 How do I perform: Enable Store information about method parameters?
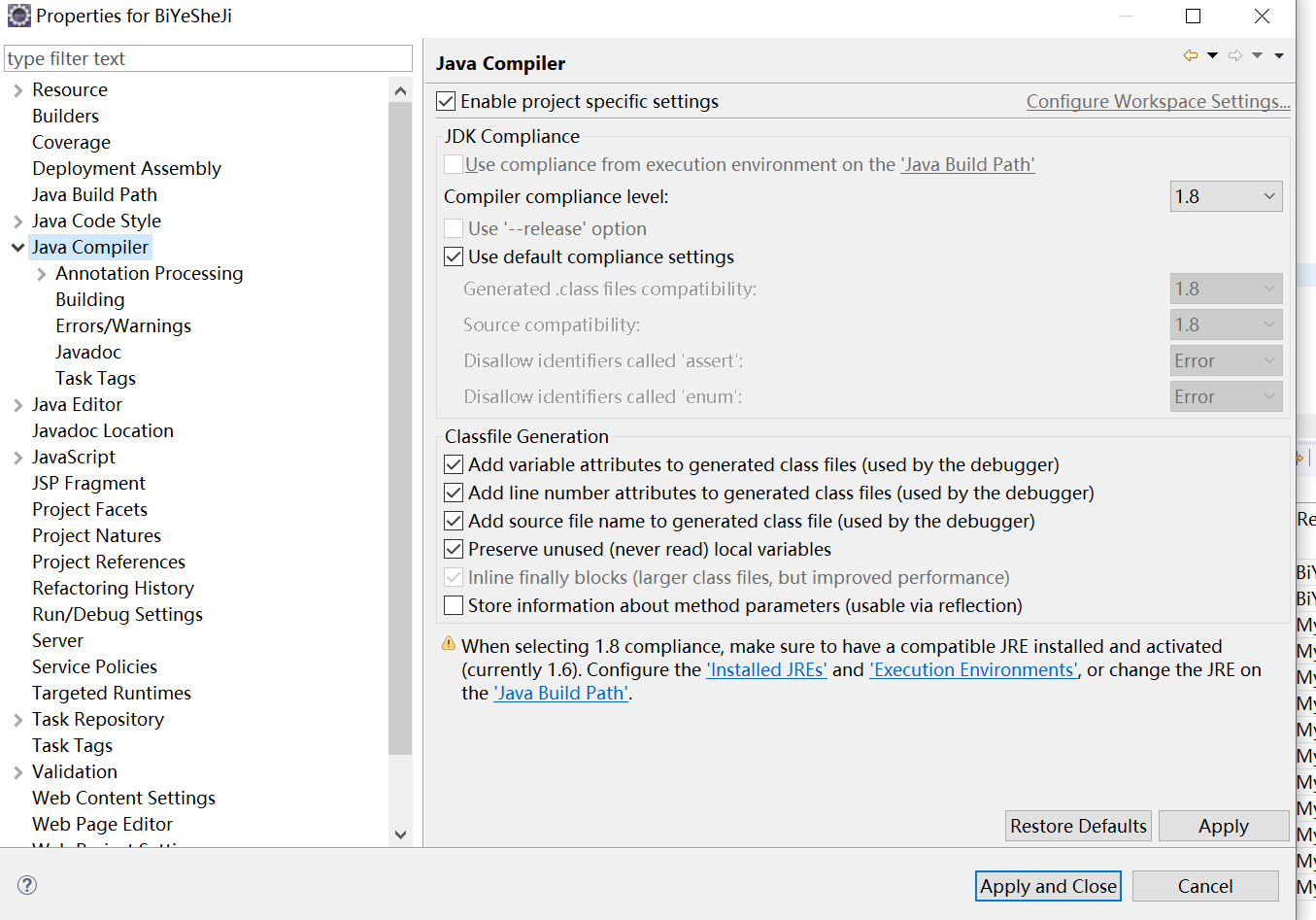[454, 605]
